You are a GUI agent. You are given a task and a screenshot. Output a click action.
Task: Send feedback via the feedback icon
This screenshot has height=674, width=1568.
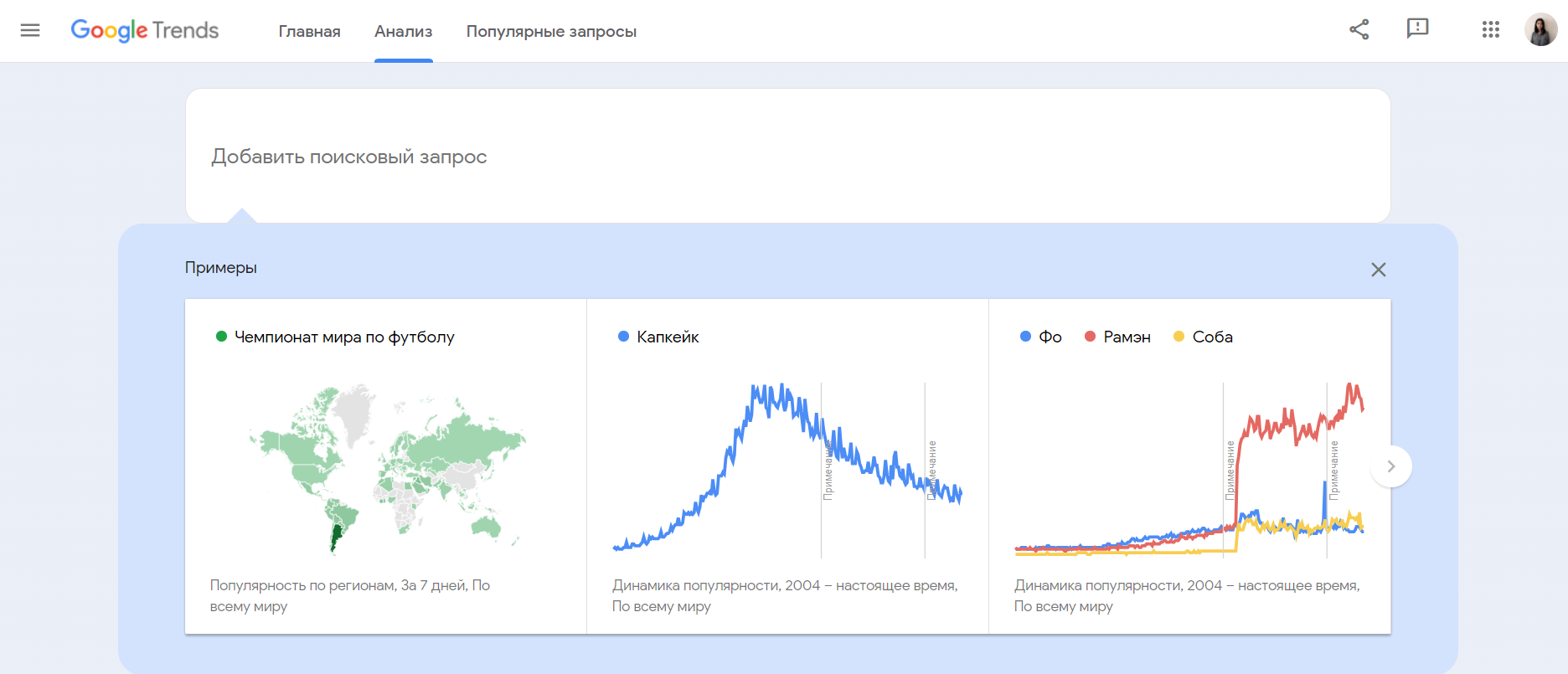[1417, 29]
